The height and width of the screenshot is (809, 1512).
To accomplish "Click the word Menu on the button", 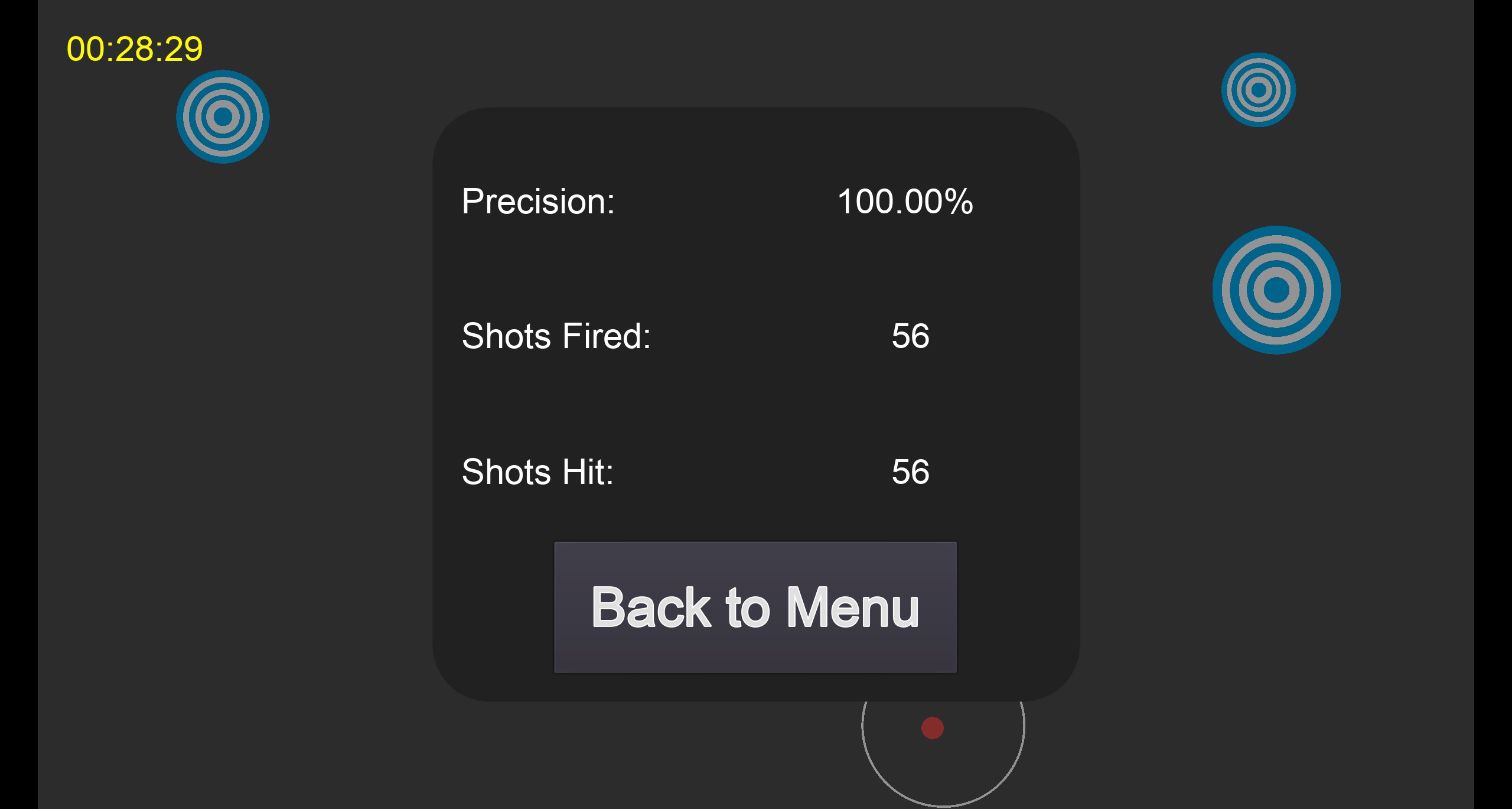I will tap(852, 607).
